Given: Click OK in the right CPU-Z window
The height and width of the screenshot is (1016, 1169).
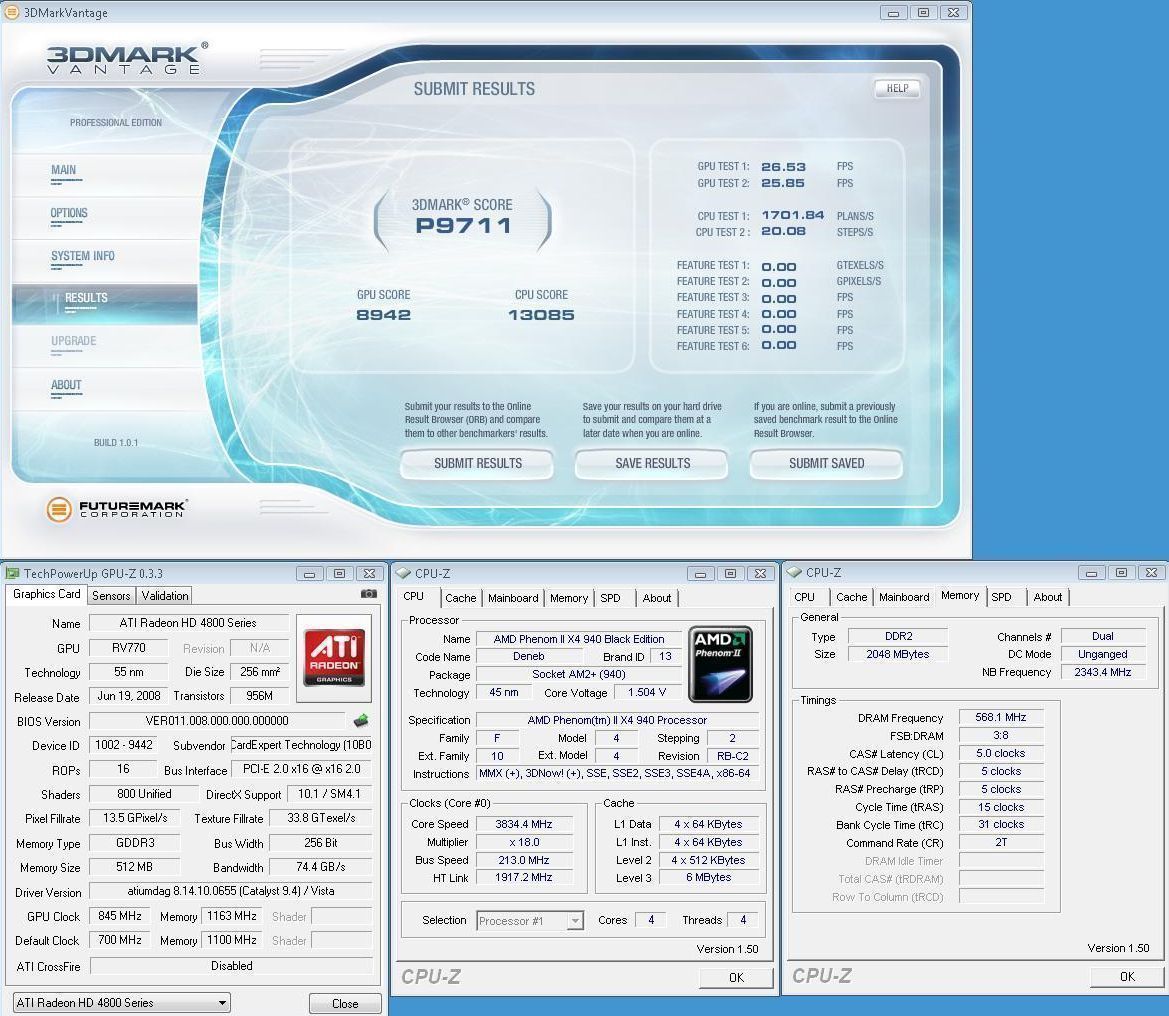Looking at the screenshot, I should (x=1127, y=976).
